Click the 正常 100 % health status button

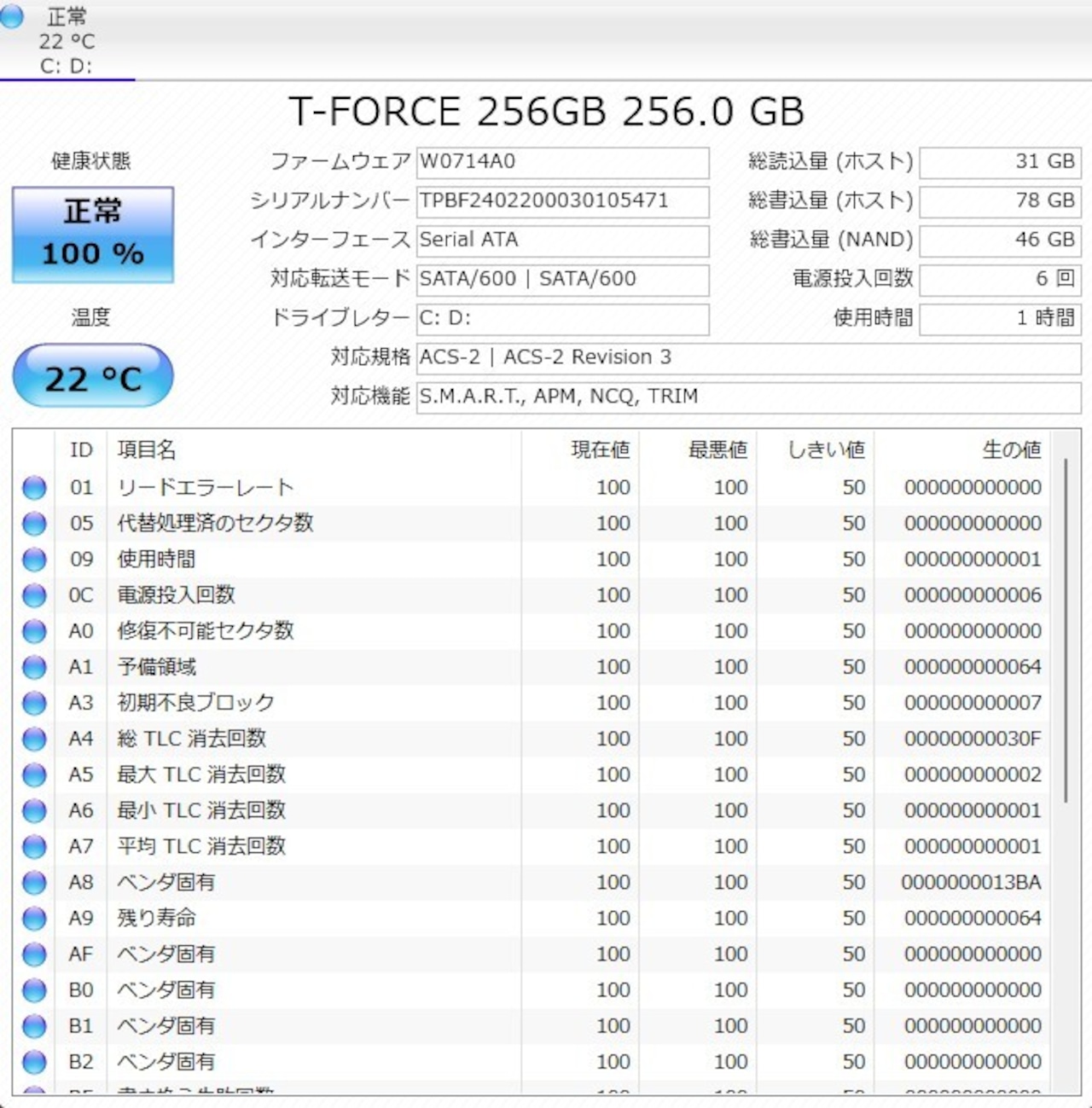click(x=93, y=235)
